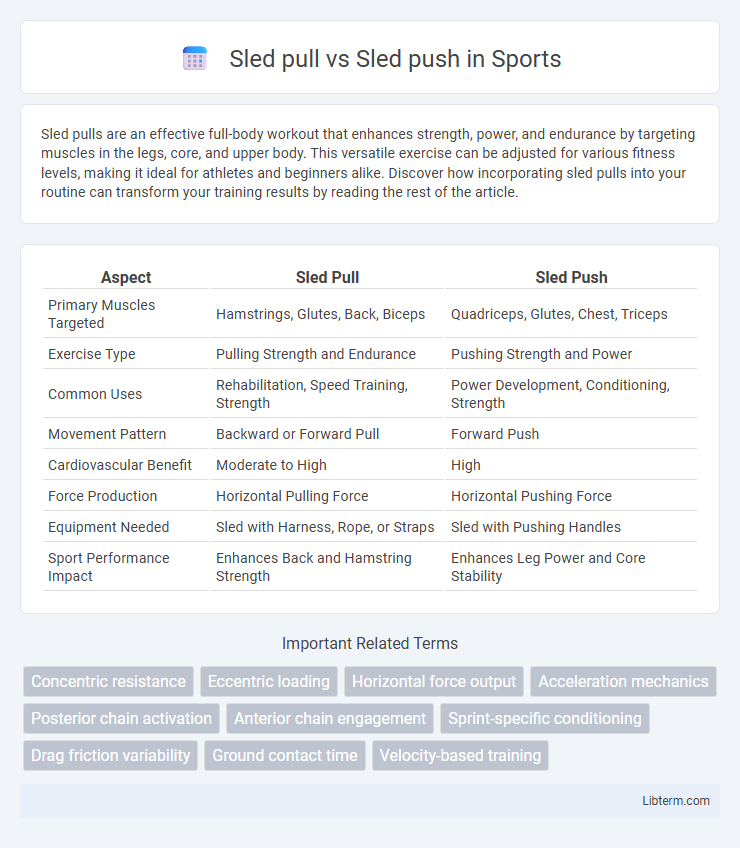Open the Concentric resistance tag

[x=108, y=681]
